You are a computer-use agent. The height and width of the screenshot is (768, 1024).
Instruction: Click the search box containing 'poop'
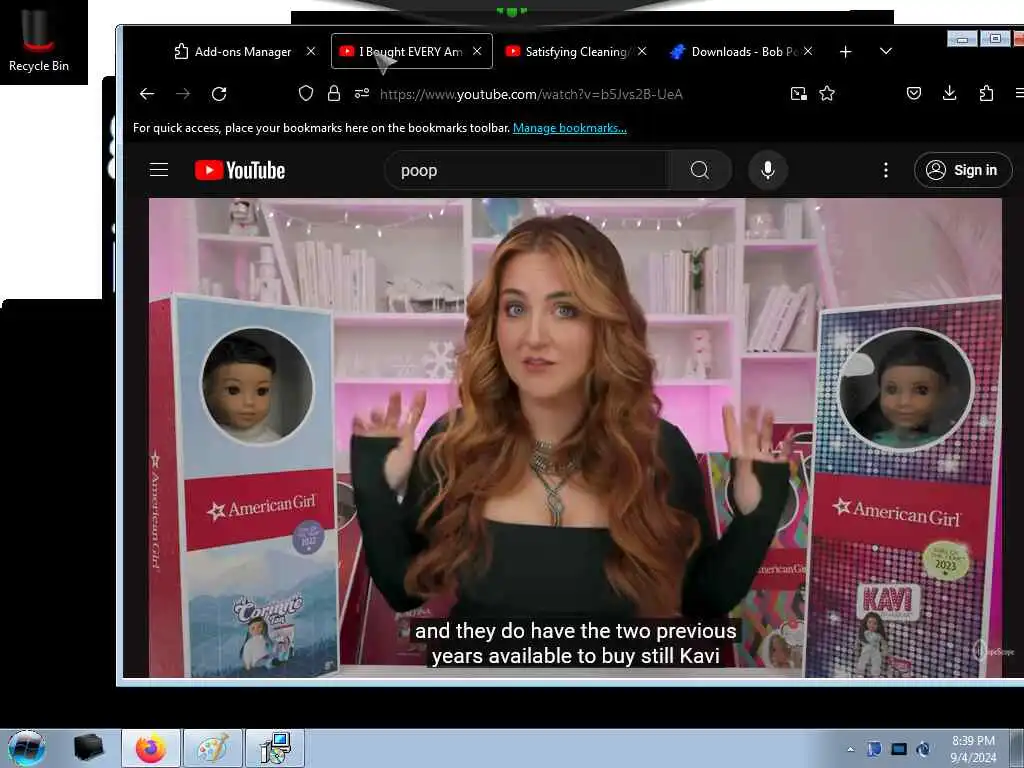pyautogui.click(x=526, y=170)
